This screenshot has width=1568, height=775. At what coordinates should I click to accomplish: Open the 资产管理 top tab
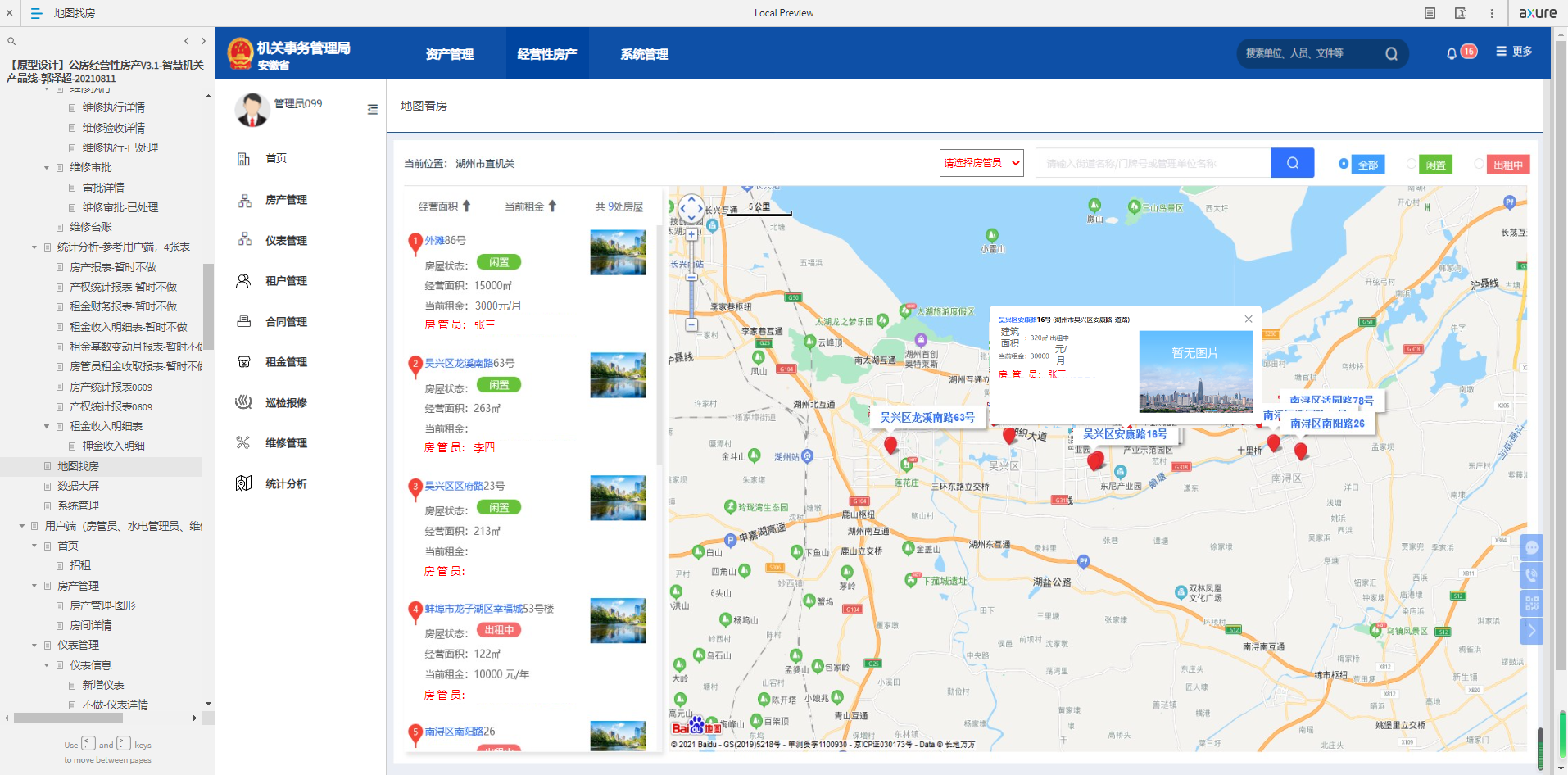pos(450,54)
